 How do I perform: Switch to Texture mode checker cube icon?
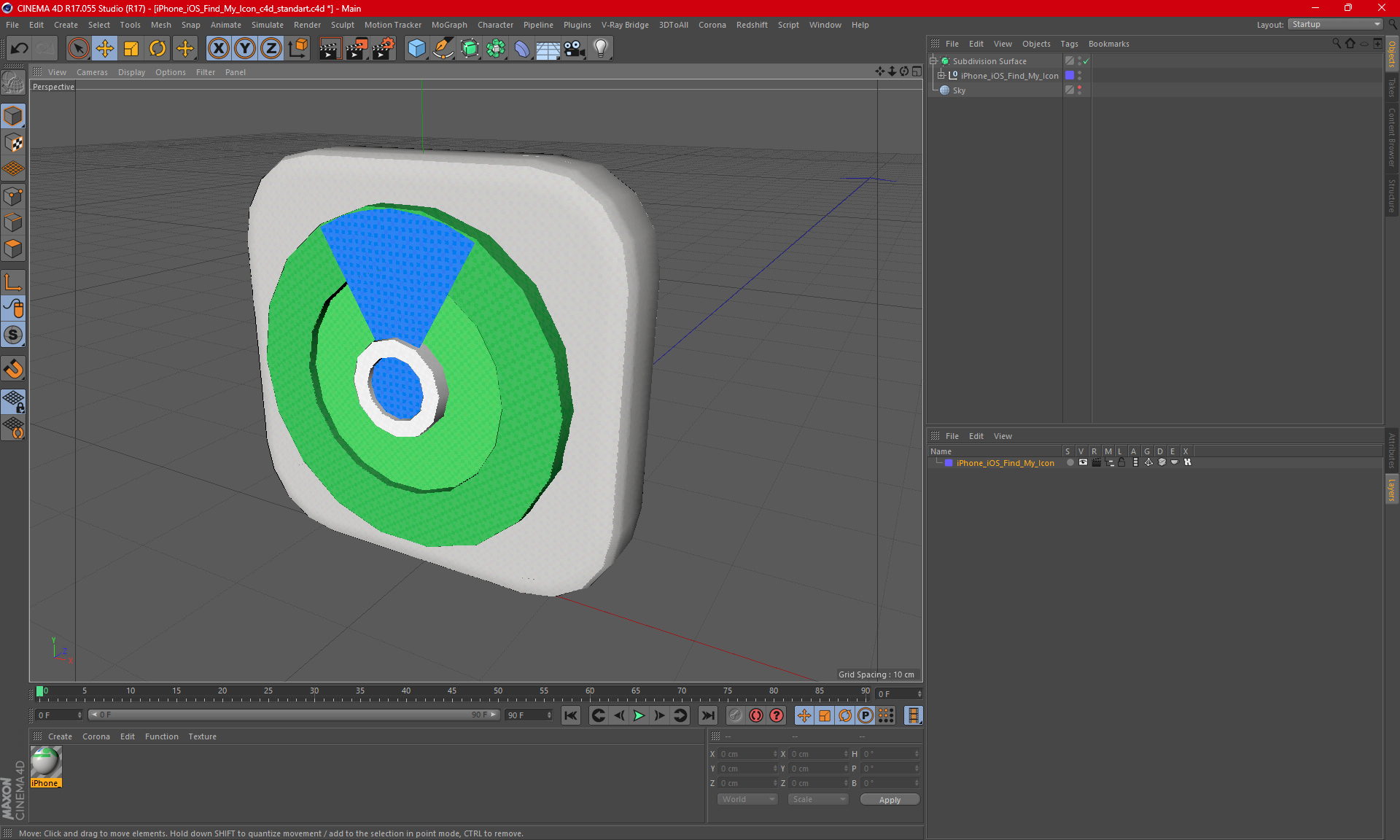(13, 143)
